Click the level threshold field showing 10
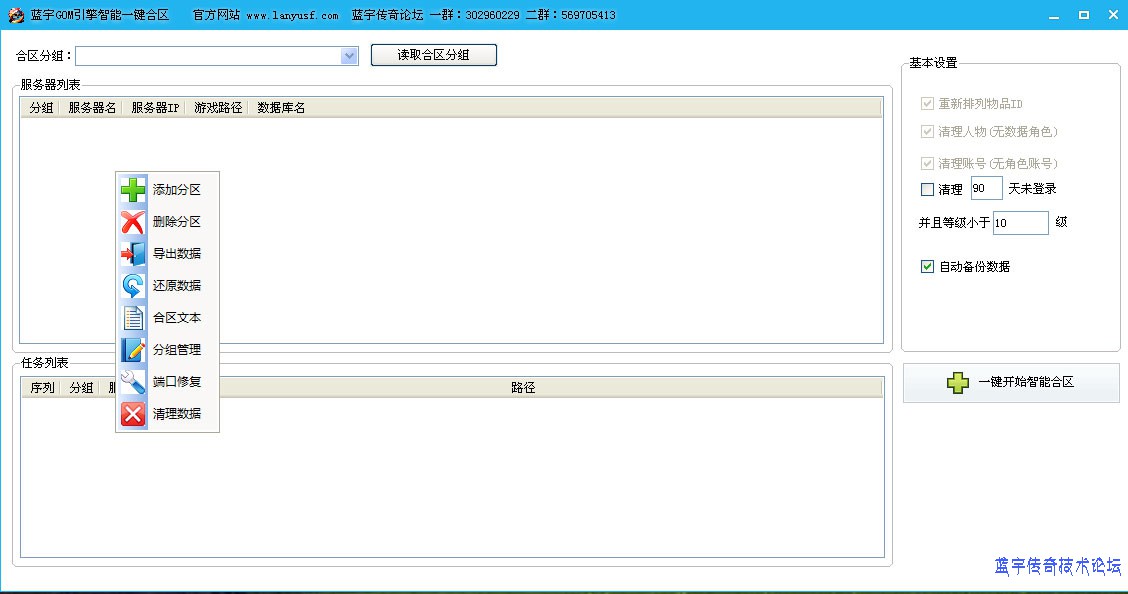1128x594 pixels. point(1020,223)
